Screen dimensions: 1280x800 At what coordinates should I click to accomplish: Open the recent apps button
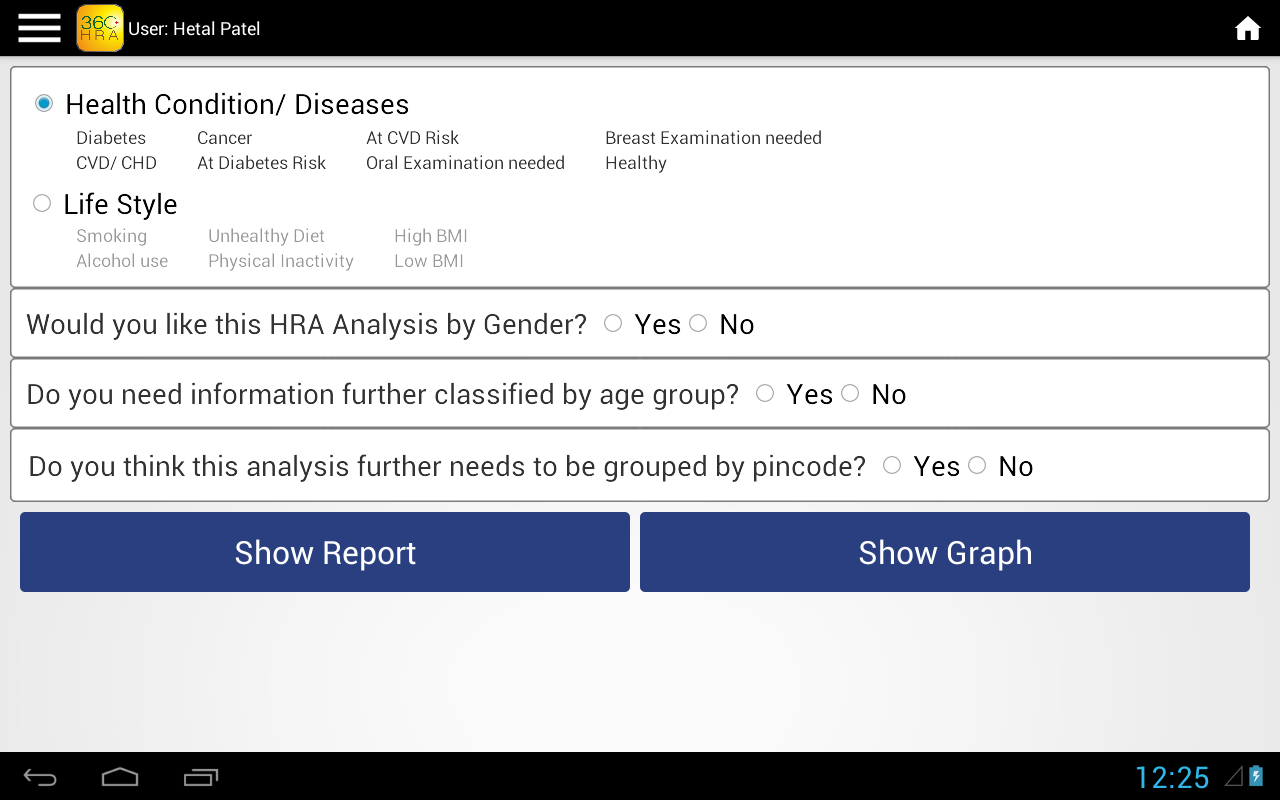pyautogui.click(x=201, y=777)
